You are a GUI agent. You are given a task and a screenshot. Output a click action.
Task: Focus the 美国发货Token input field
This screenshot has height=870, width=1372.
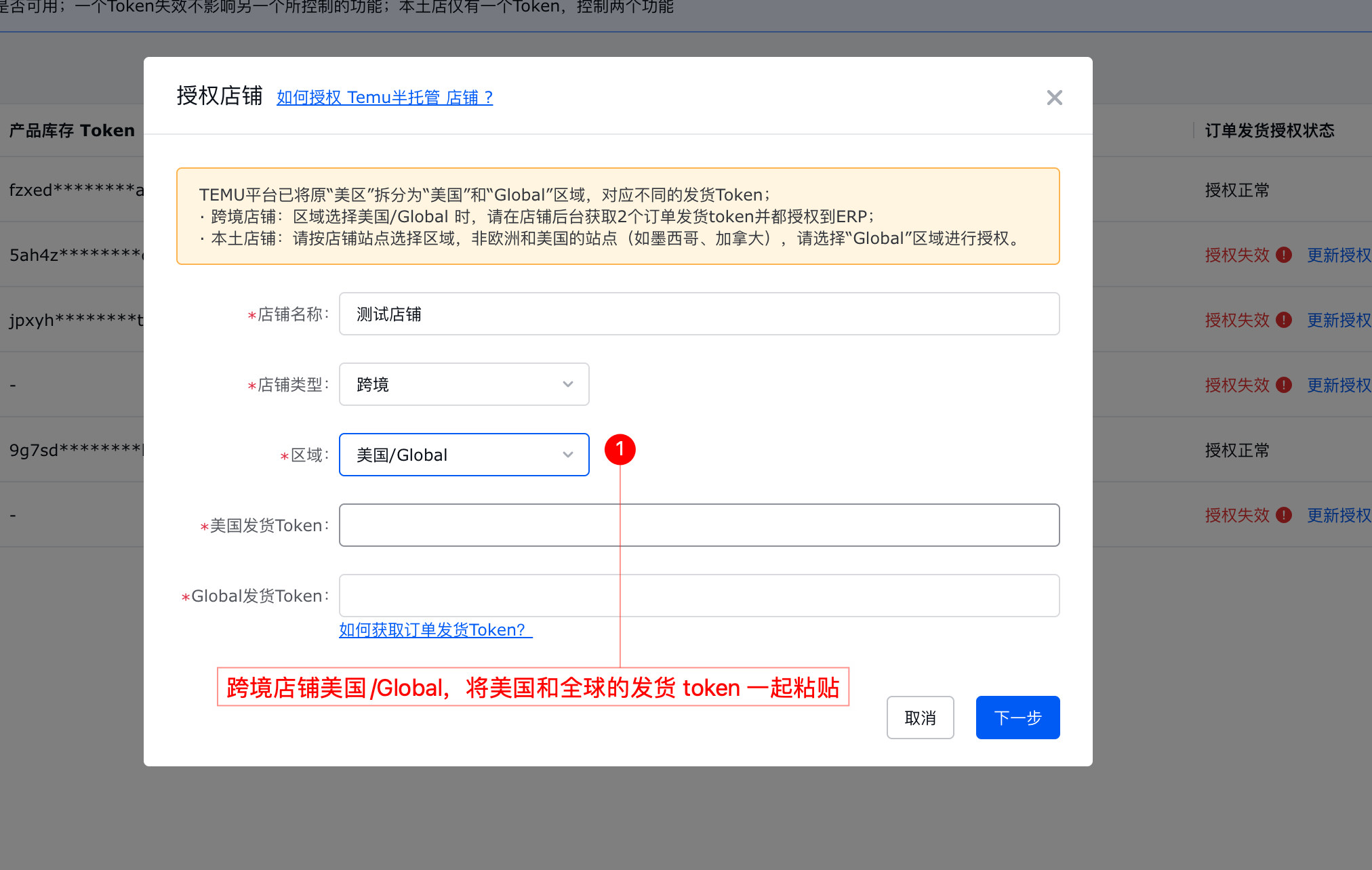coord(699,525)
